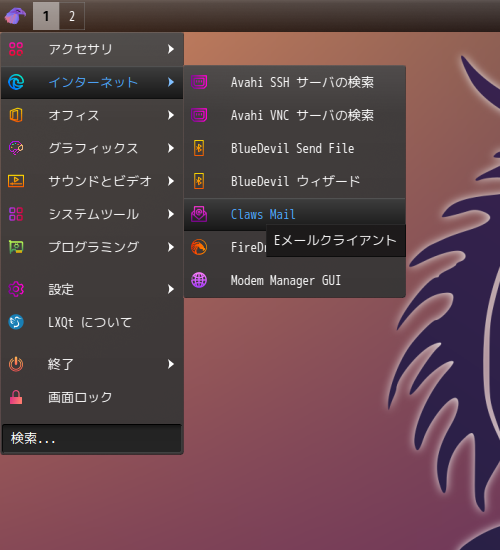Open the プログラミング menu category
Image resolution: width=500 pixels, height=550 pixels.
click(92, 247)
